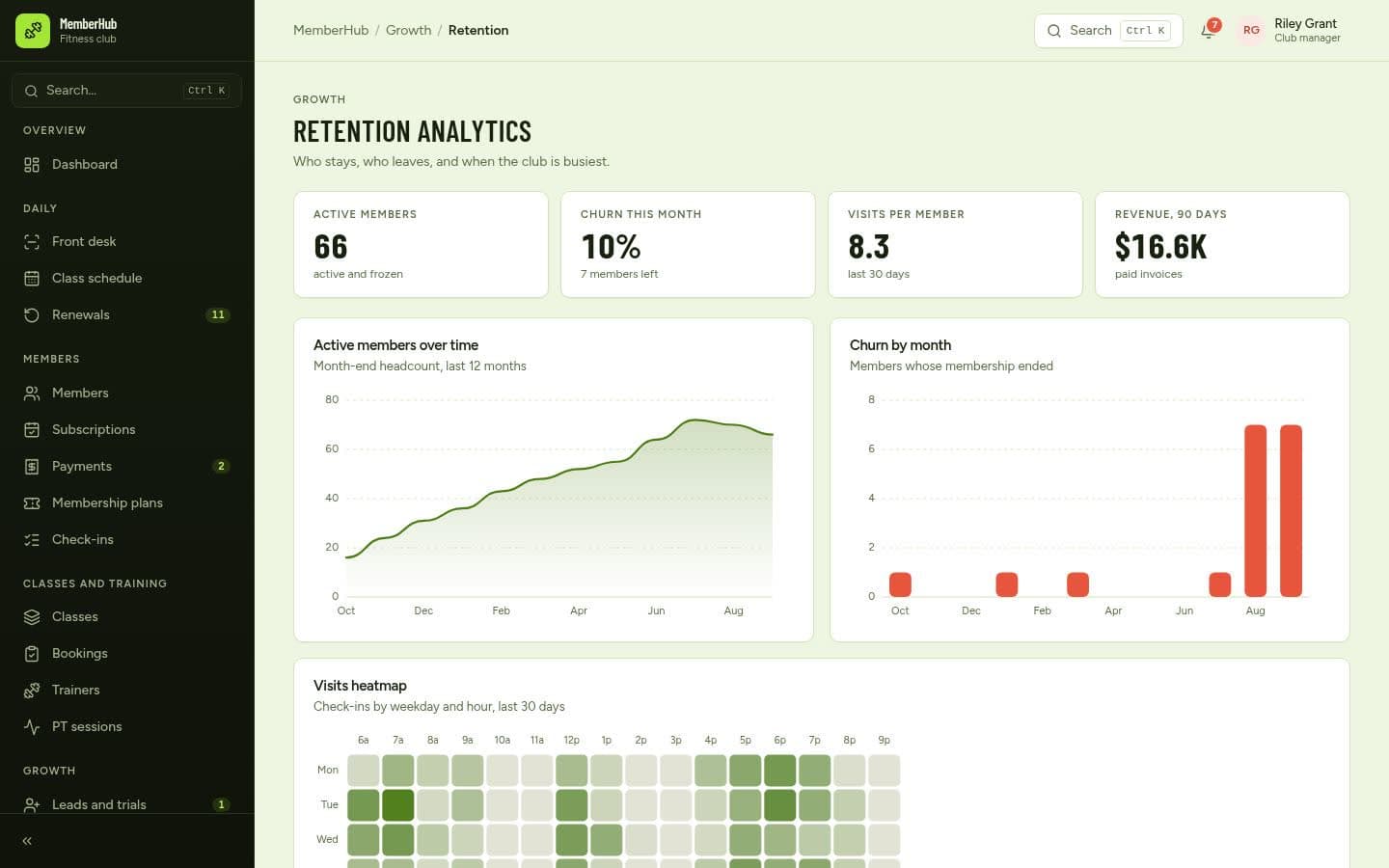1389x868 pixels.
Task: Click the Retention breadcrumb
Action: (478, 31)
